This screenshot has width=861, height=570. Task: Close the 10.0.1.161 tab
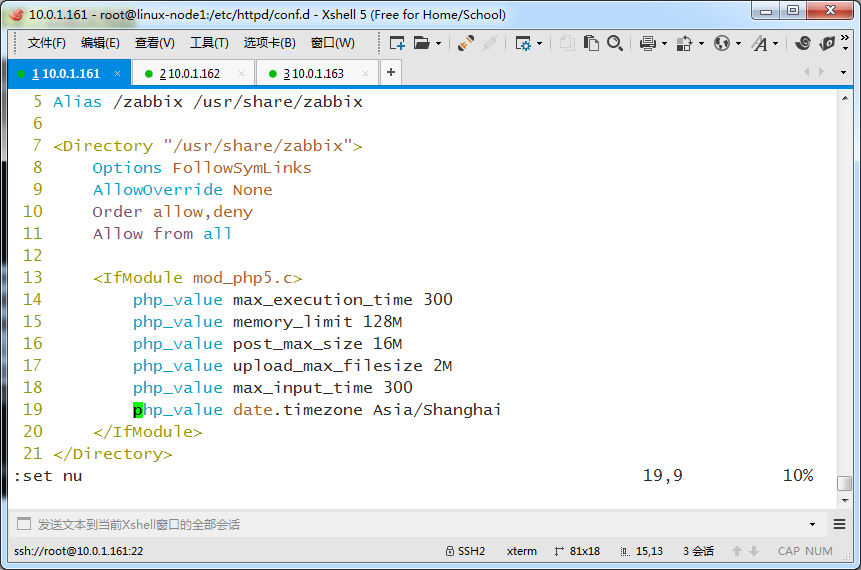[x=117, y=74]
